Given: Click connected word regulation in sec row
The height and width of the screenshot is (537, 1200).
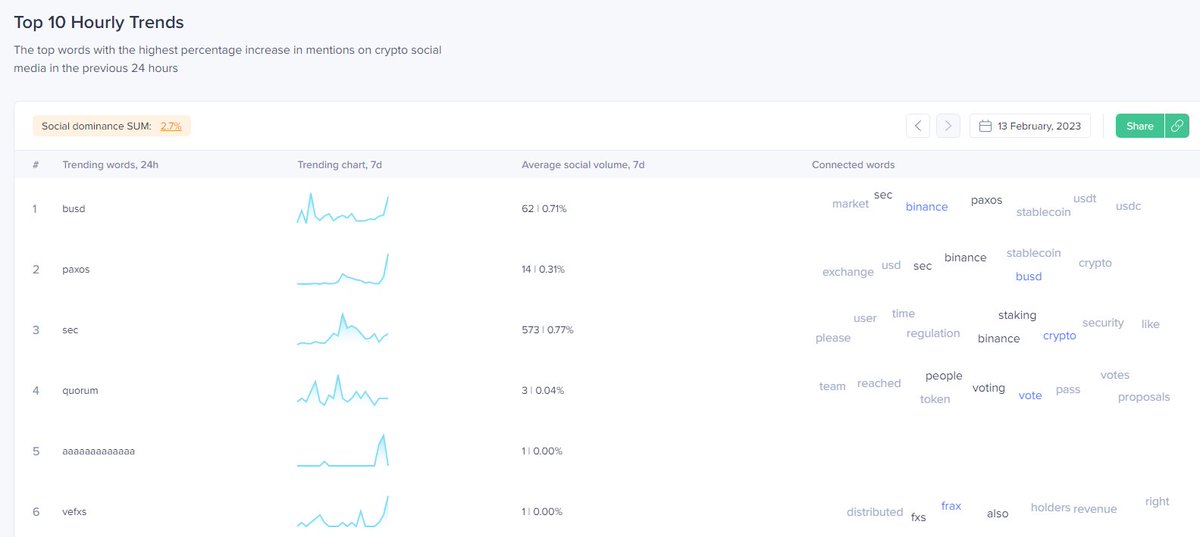Looking at the screenshot, I should pos(933,333).
